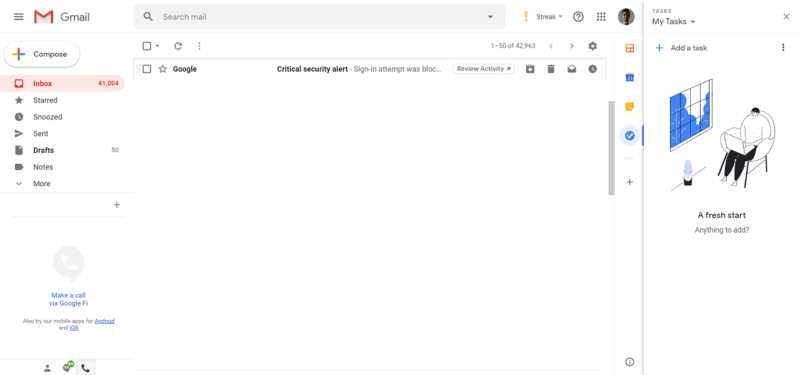Open the settings gear
This screenshot has width=800, height=375.
(592, 46)
